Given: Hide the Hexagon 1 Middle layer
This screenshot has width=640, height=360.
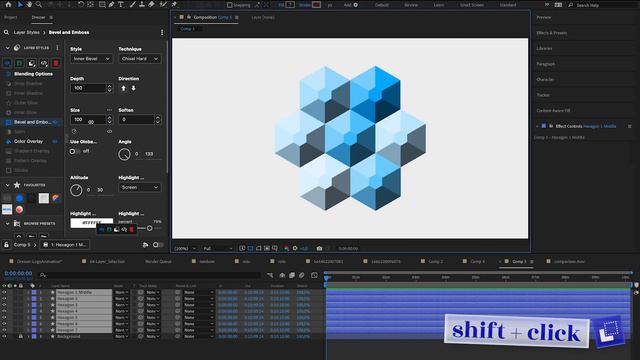Looking at the screenshot, I should tap(4, 292).
